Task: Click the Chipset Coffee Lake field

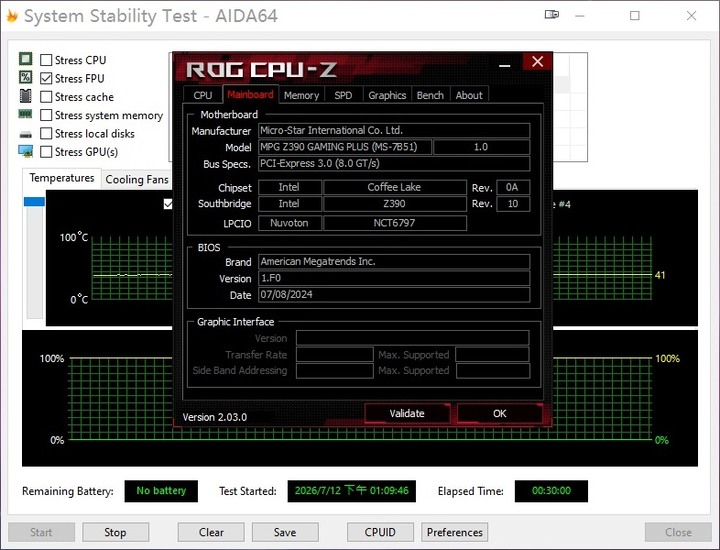Action: pos(395,187)
